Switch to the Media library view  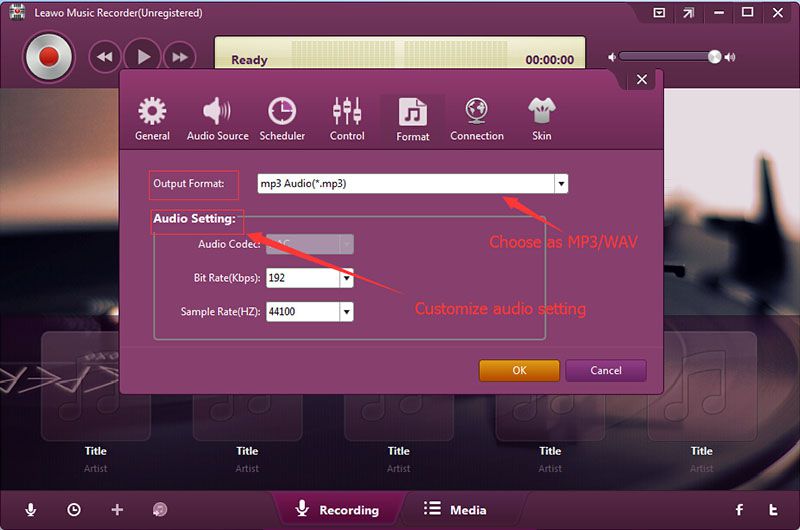click(455, 510)
